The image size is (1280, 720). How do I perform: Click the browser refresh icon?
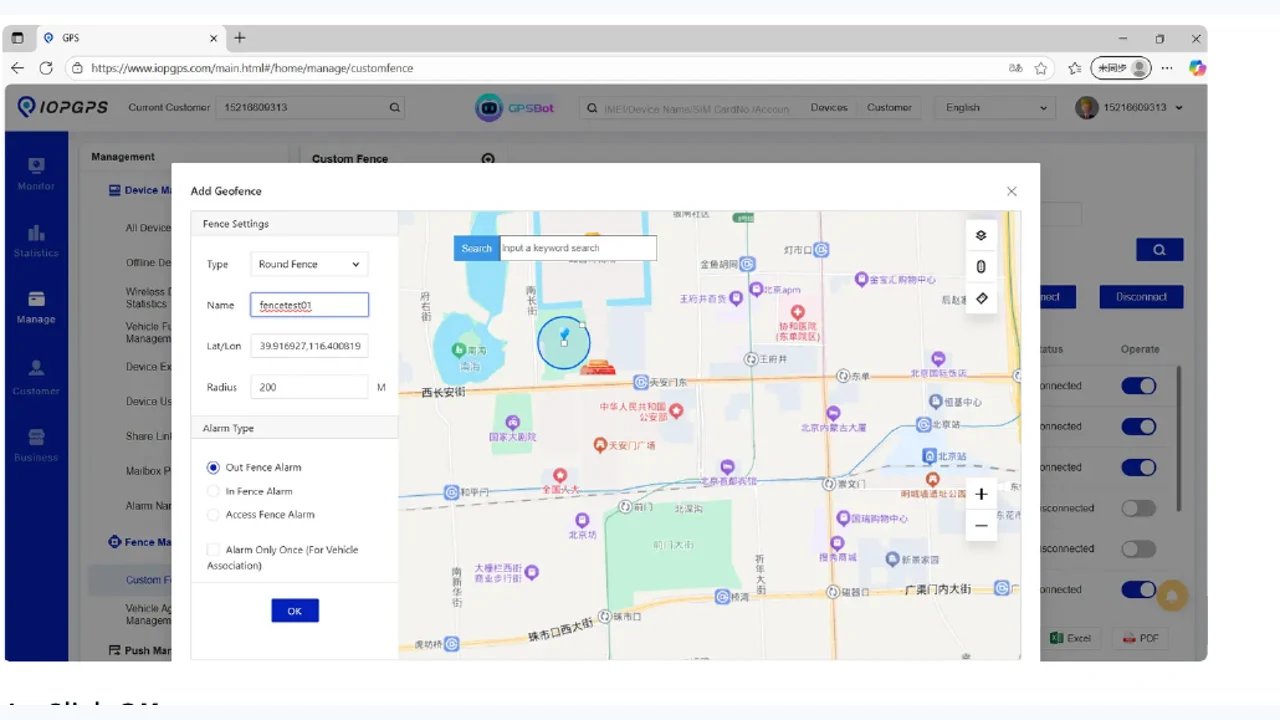click(x=46, y=68)
